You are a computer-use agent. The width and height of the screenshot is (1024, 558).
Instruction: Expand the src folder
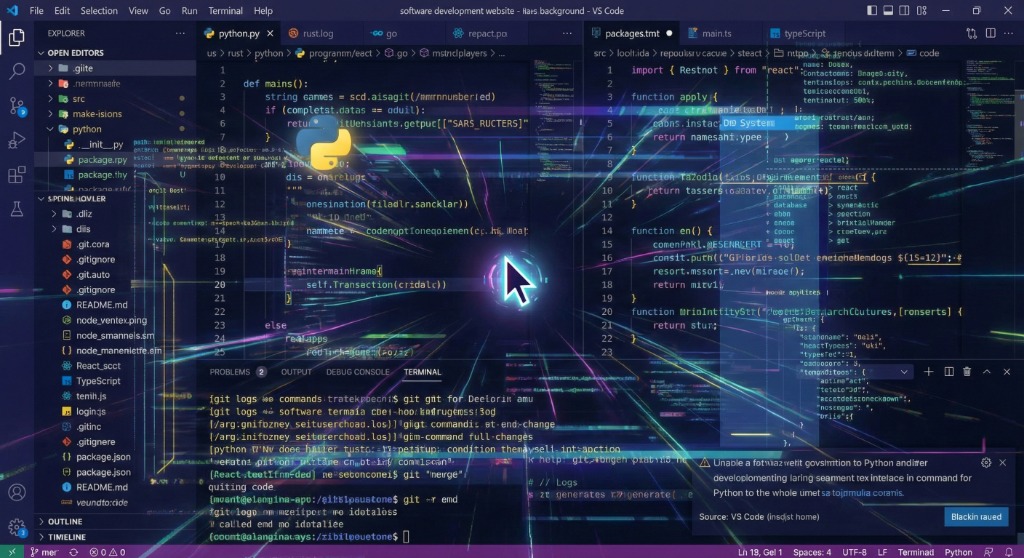point(50,99)
